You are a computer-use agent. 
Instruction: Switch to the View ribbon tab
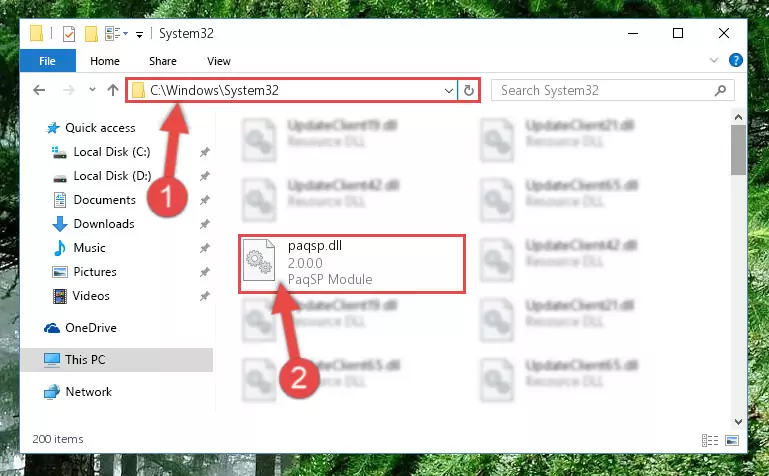(219, 61)
